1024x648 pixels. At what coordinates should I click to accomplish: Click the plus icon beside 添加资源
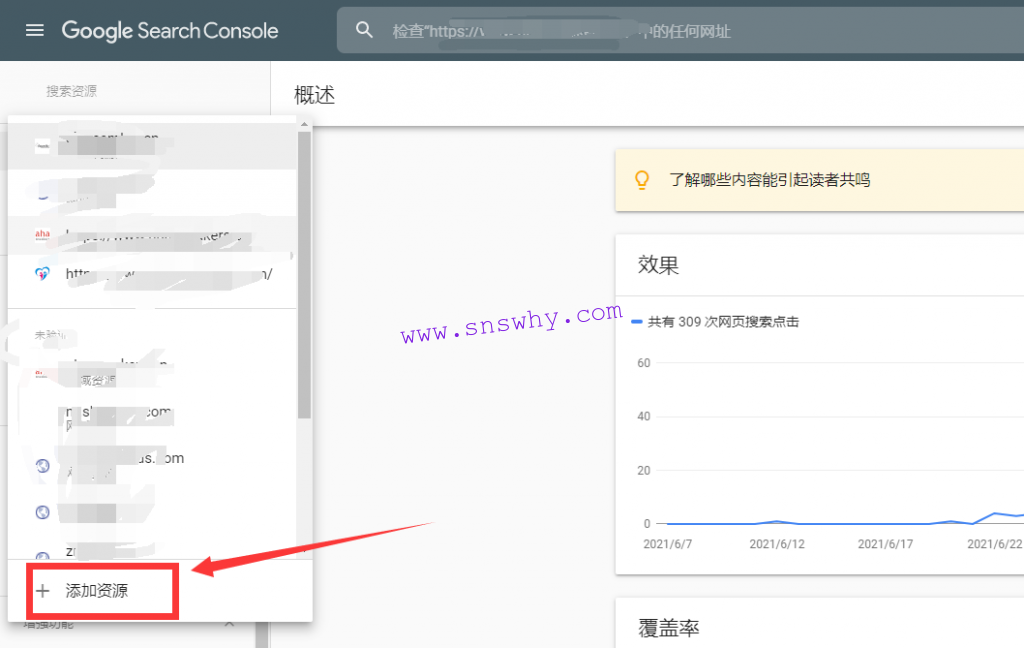42,591
